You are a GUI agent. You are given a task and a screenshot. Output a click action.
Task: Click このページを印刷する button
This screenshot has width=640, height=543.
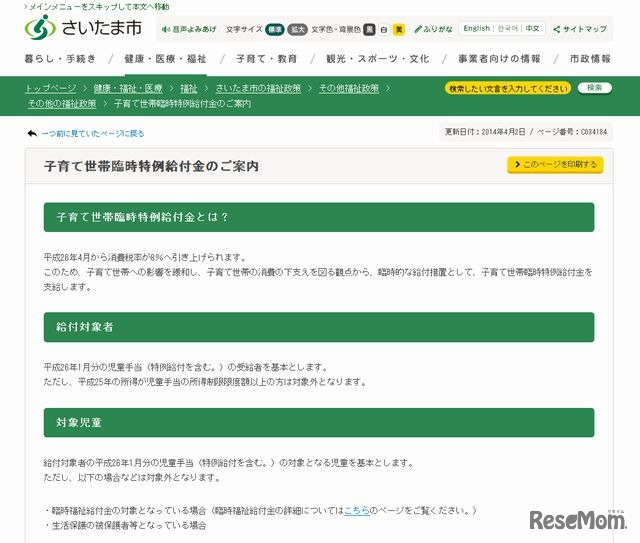555,165
